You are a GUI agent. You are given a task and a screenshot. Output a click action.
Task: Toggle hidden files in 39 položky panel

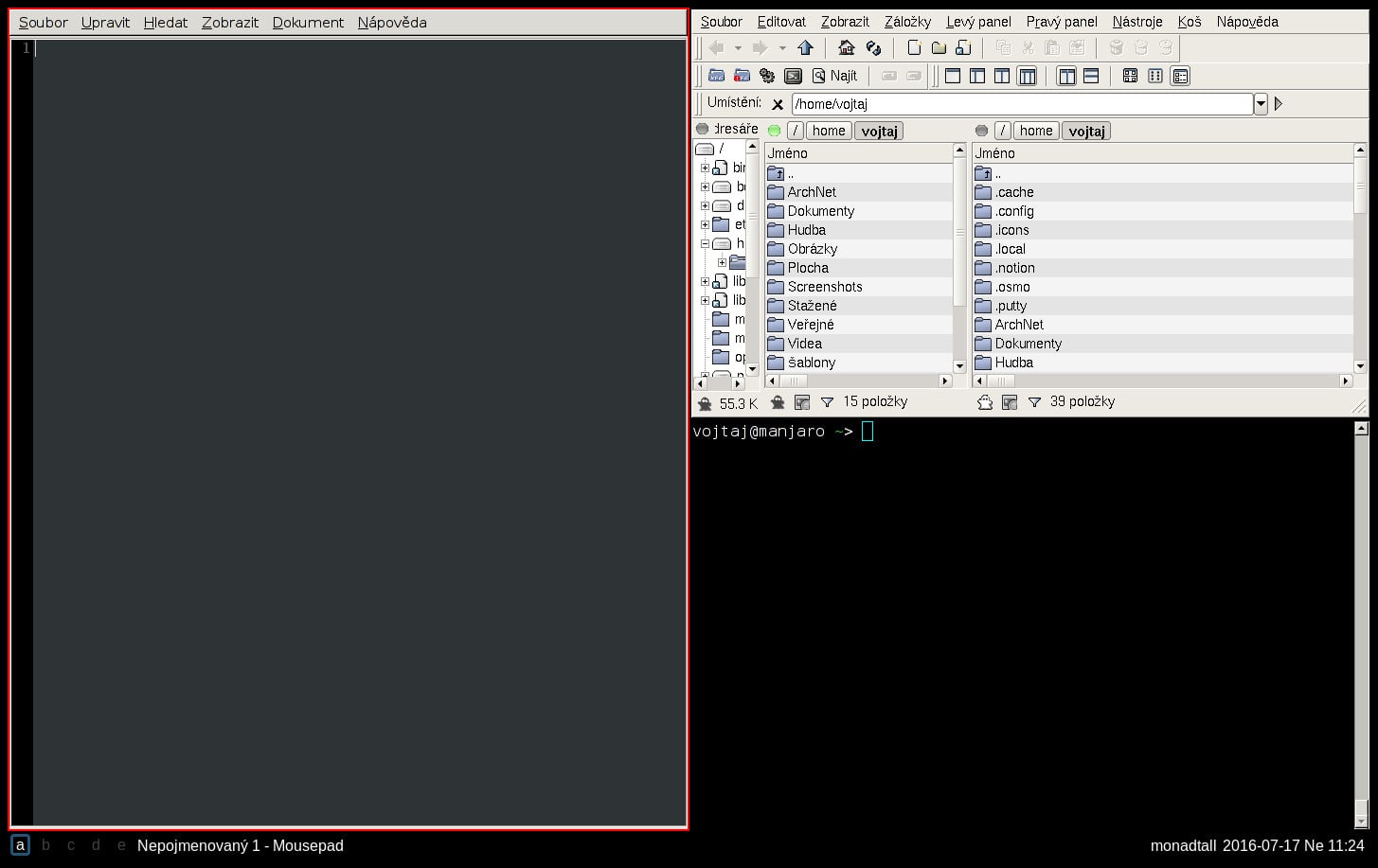[x=985, y=402]
